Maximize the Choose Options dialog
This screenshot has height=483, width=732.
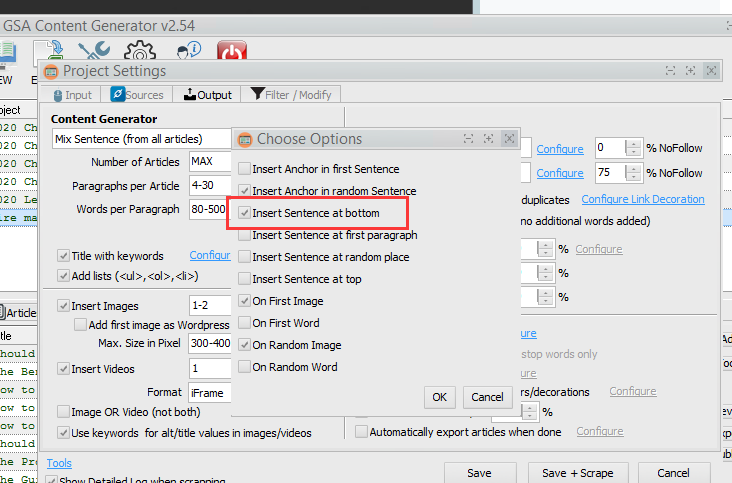tap(488, 139)
